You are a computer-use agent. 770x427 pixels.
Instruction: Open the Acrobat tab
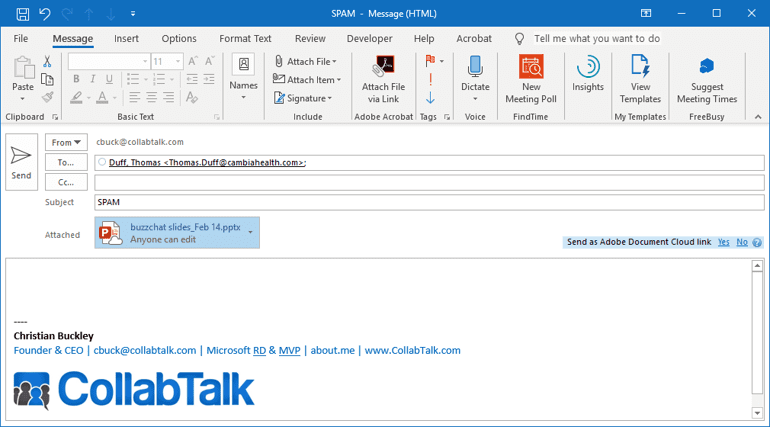[x=474, y=38]
